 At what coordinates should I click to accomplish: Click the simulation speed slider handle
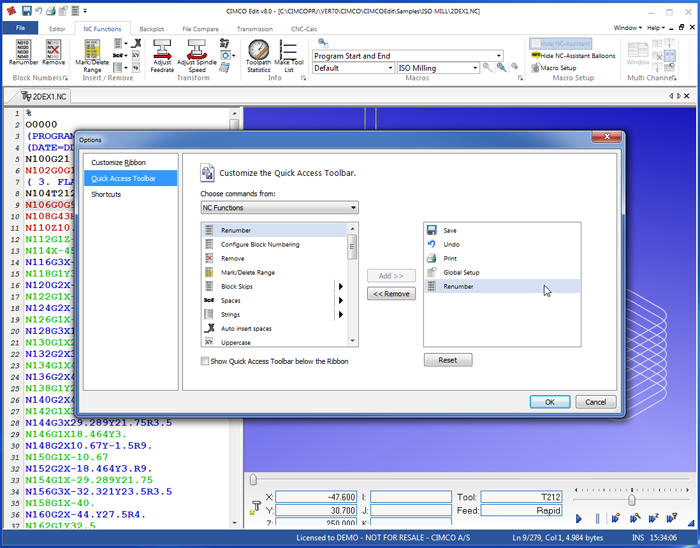pyautogui.click(x=632, y=499)
